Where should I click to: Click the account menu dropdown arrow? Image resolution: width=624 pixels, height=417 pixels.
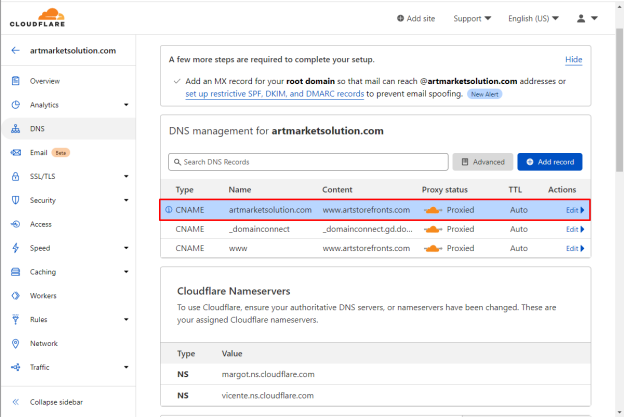594,18
